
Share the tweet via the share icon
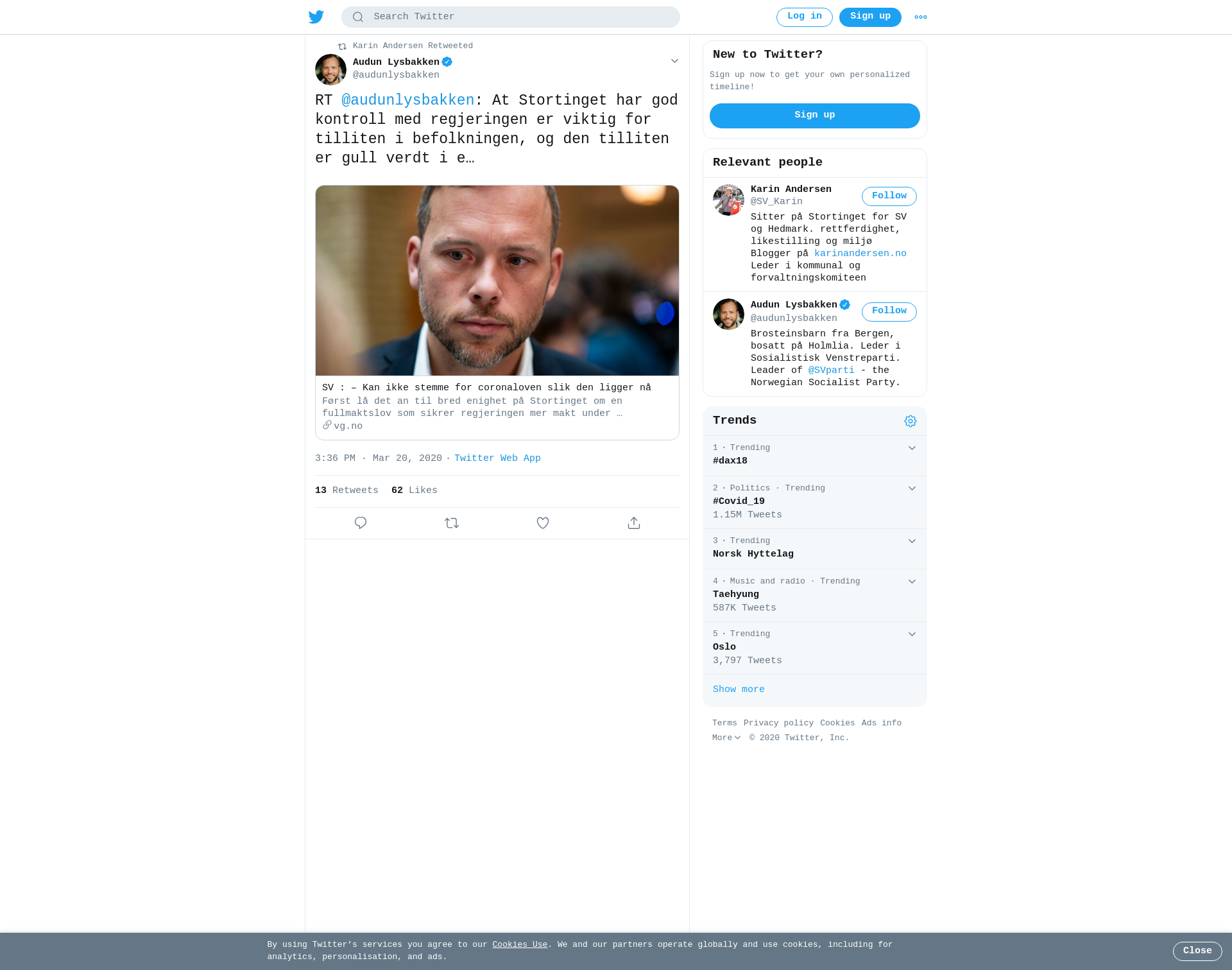(x=634, y=523)
